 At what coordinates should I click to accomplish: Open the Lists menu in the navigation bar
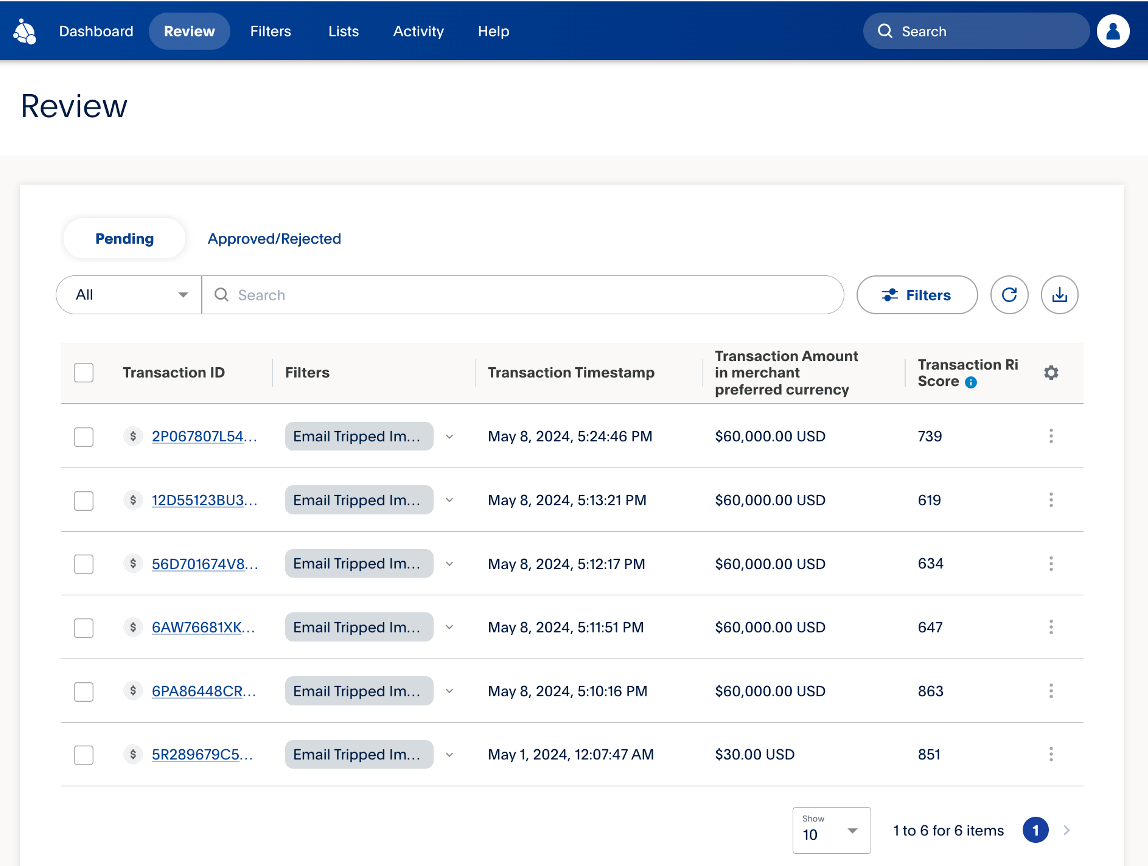point(343,31)
